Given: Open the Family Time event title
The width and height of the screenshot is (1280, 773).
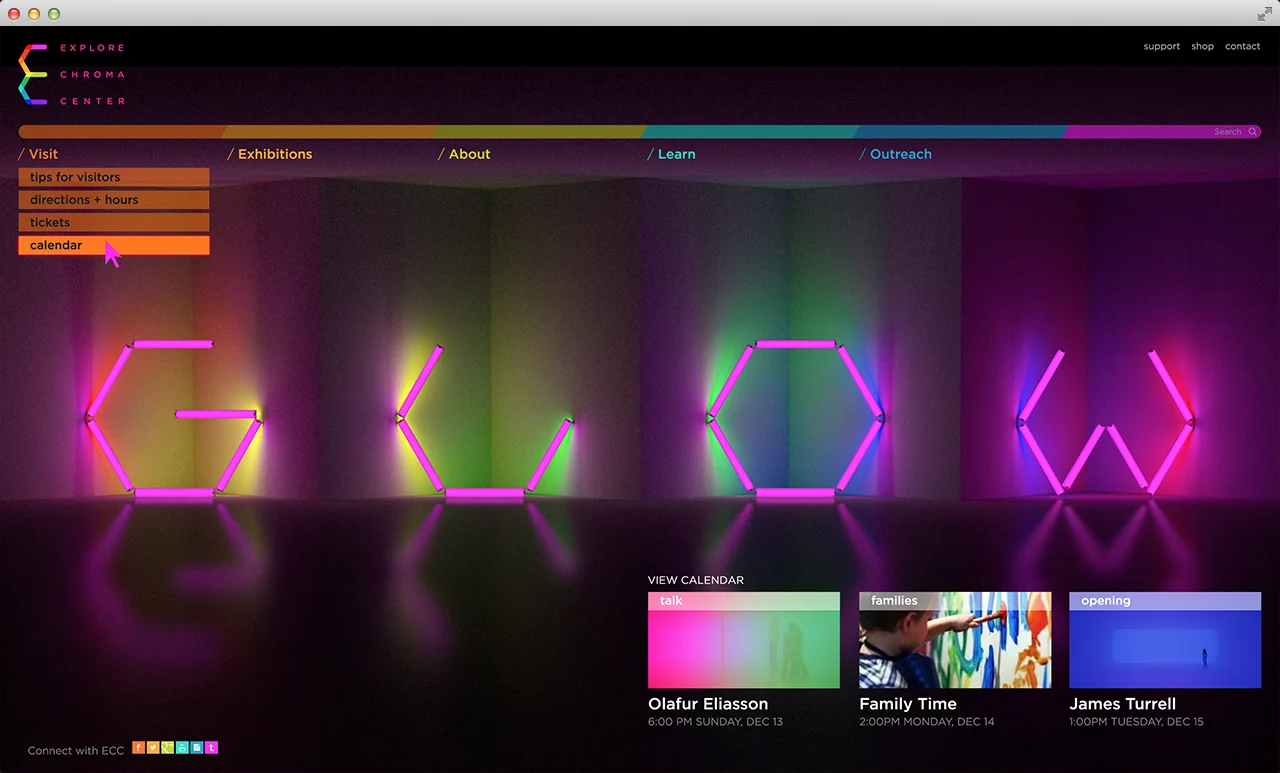Looking at the screenshot, I should 908,704.
